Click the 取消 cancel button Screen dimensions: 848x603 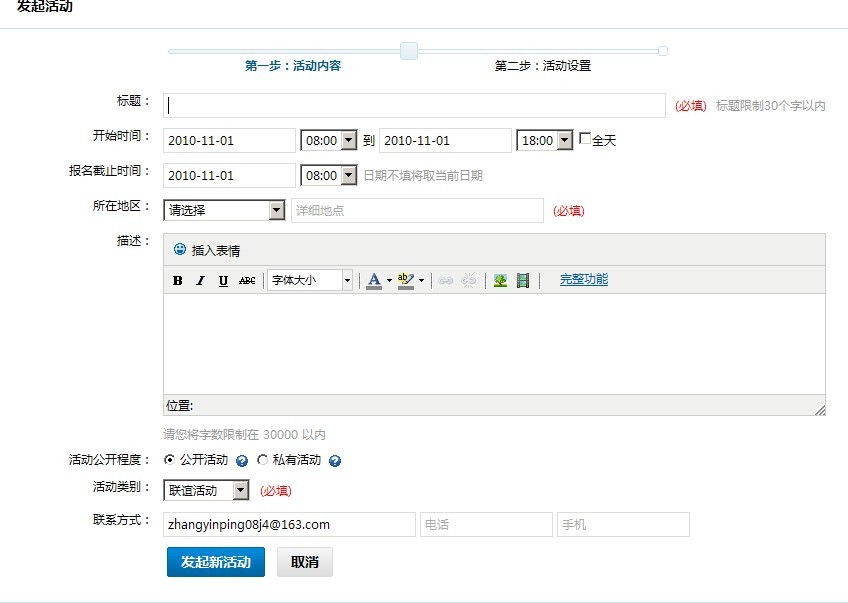[305, 562]
